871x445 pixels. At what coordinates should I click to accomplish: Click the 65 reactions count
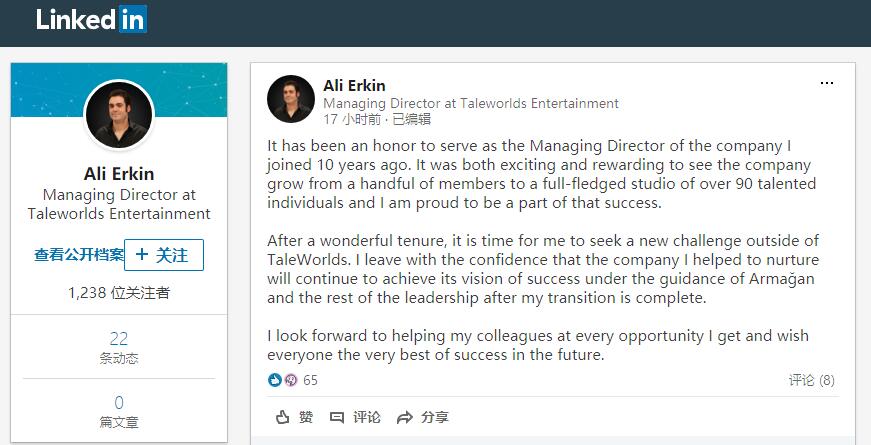pos(311,380)
